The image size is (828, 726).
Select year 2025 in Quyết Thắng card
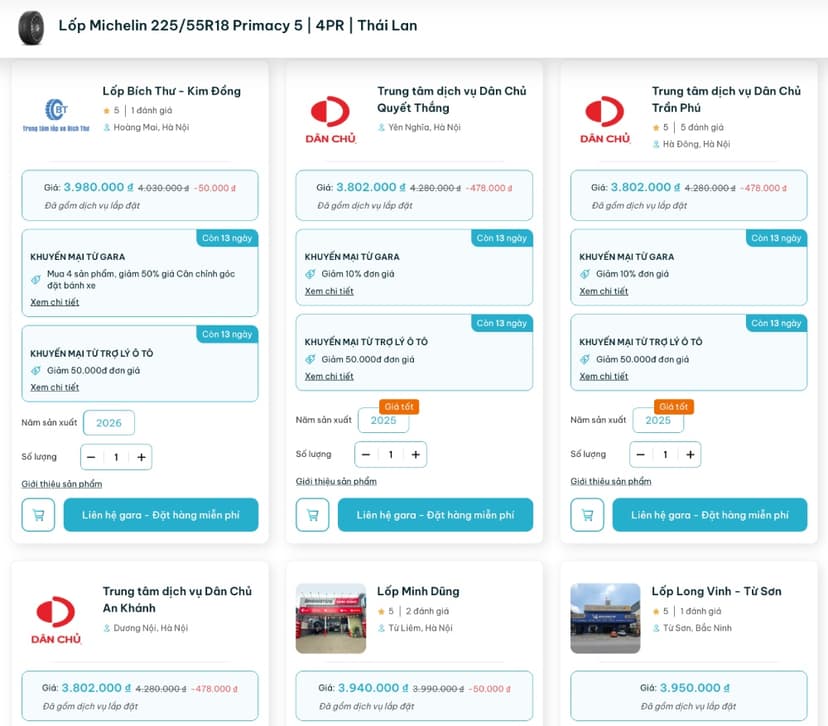point(383,420)
